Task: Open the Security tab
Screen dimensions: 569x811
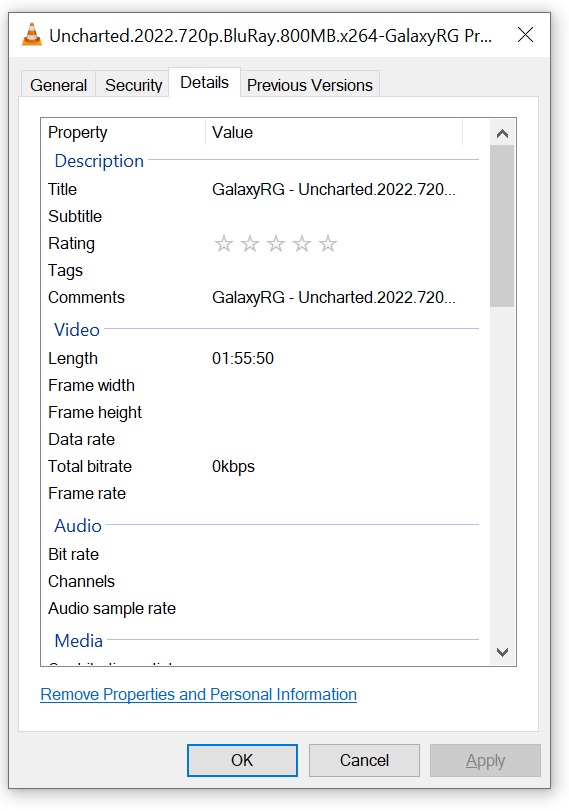Action: point(133,85)
